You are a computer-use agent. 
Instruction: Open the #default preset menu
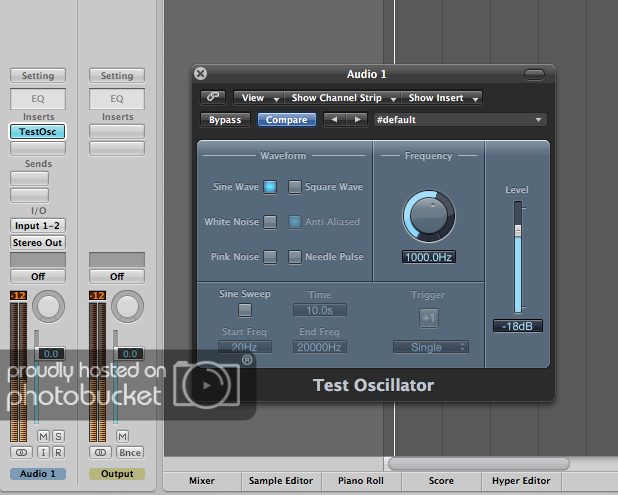[x=460, y=120]
